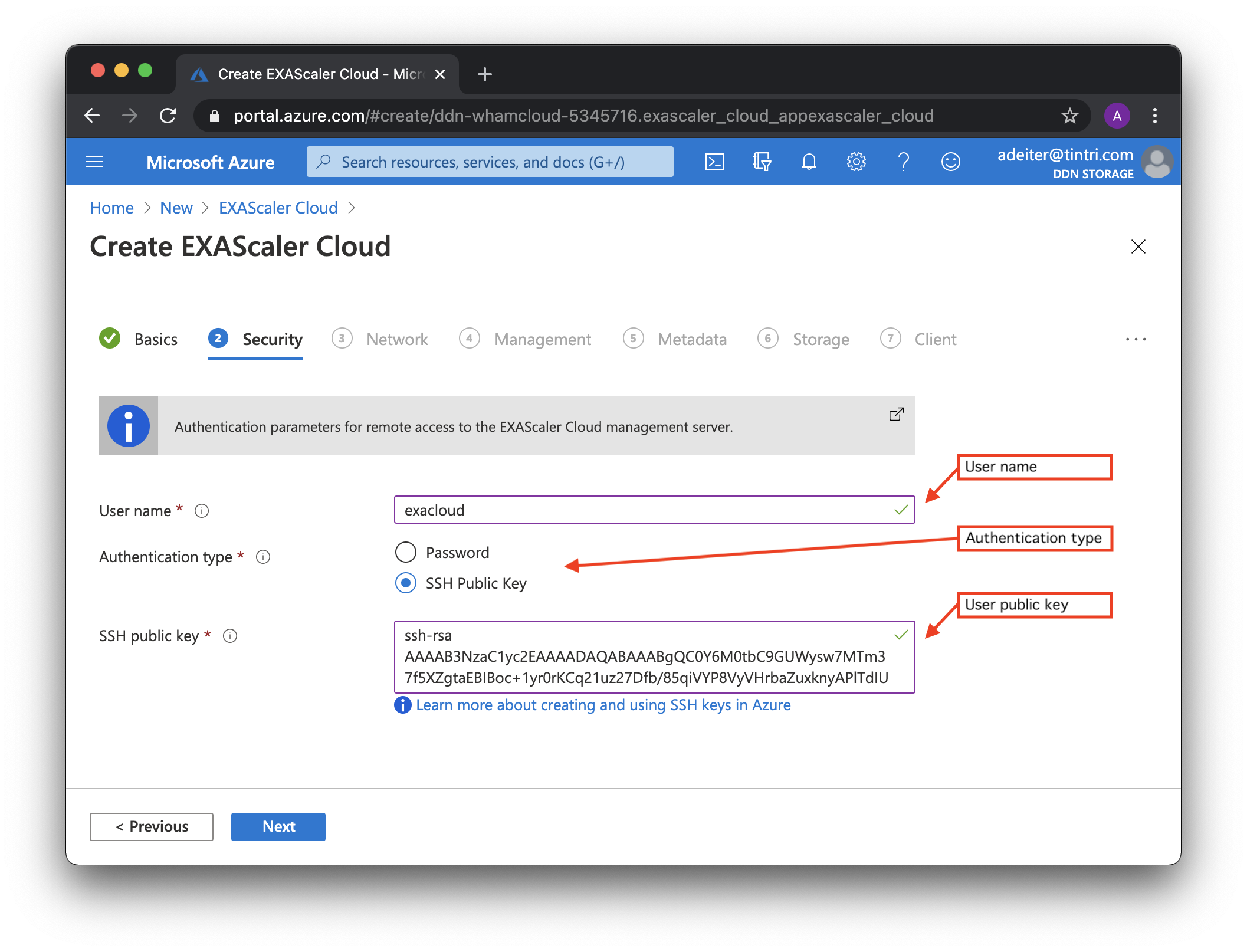This screenshot has height=952, width=1247.
Task: Select the Password authentication option
Action: (406, 553)
